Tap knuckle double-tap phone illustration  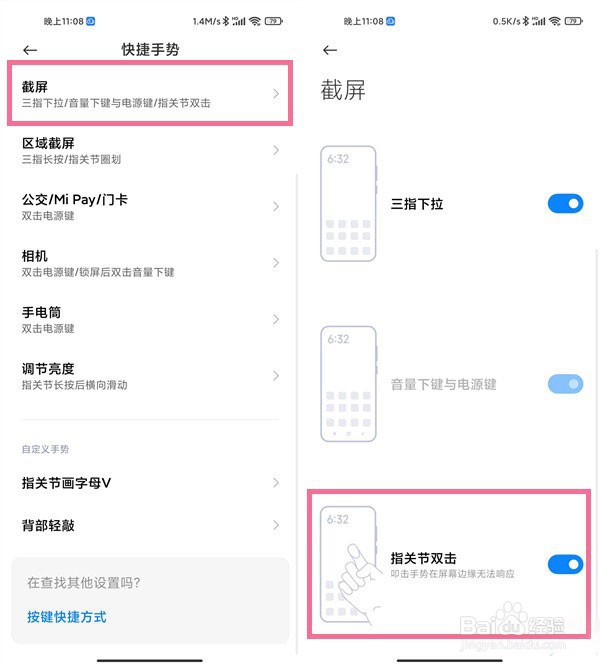point(350,565)
